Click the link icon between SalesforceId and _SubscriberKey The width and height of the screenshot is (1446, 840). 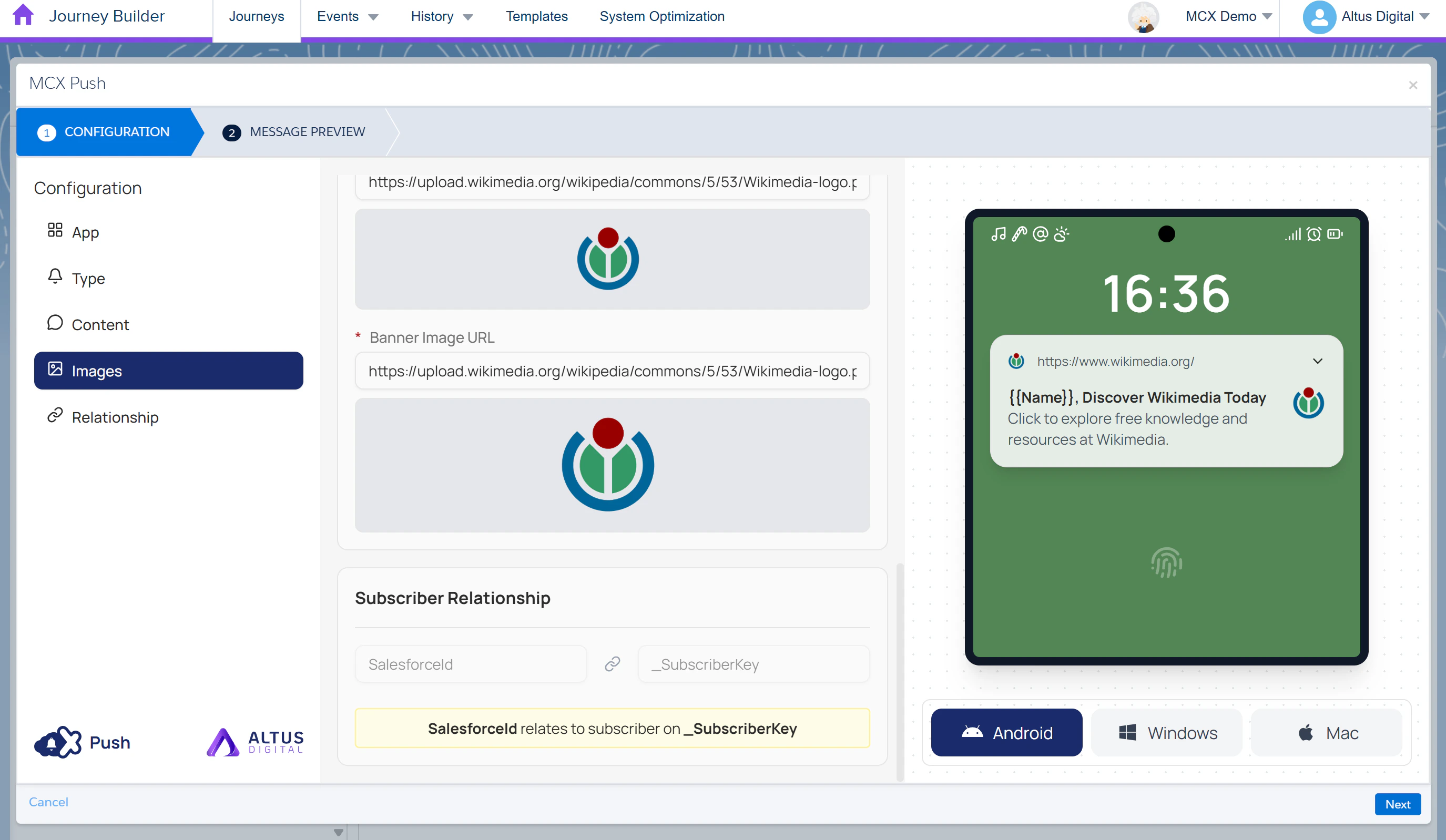(612, 664)
